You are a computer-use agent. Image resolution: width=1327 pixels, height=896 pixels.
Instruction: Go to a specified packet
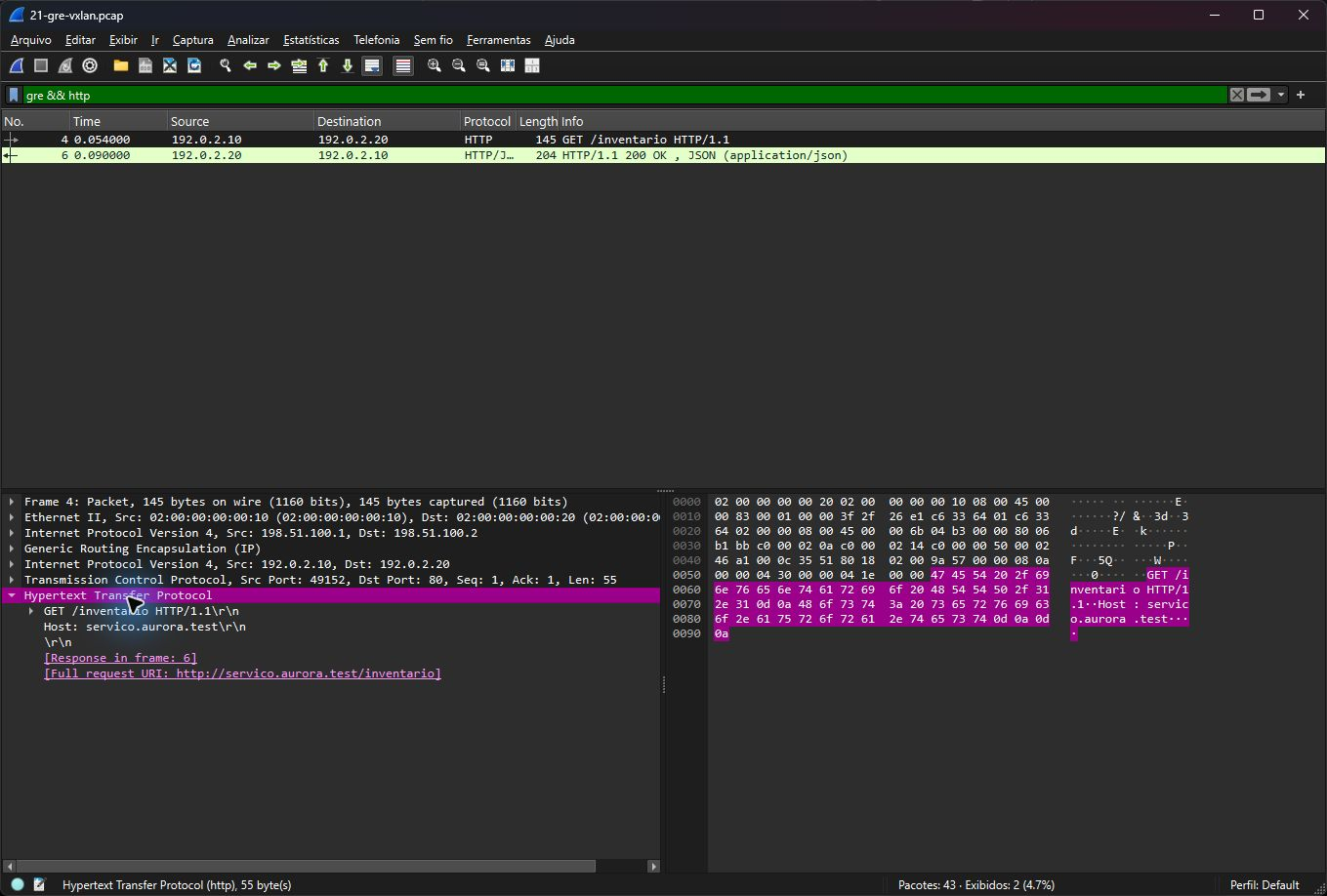click(299, 65)
